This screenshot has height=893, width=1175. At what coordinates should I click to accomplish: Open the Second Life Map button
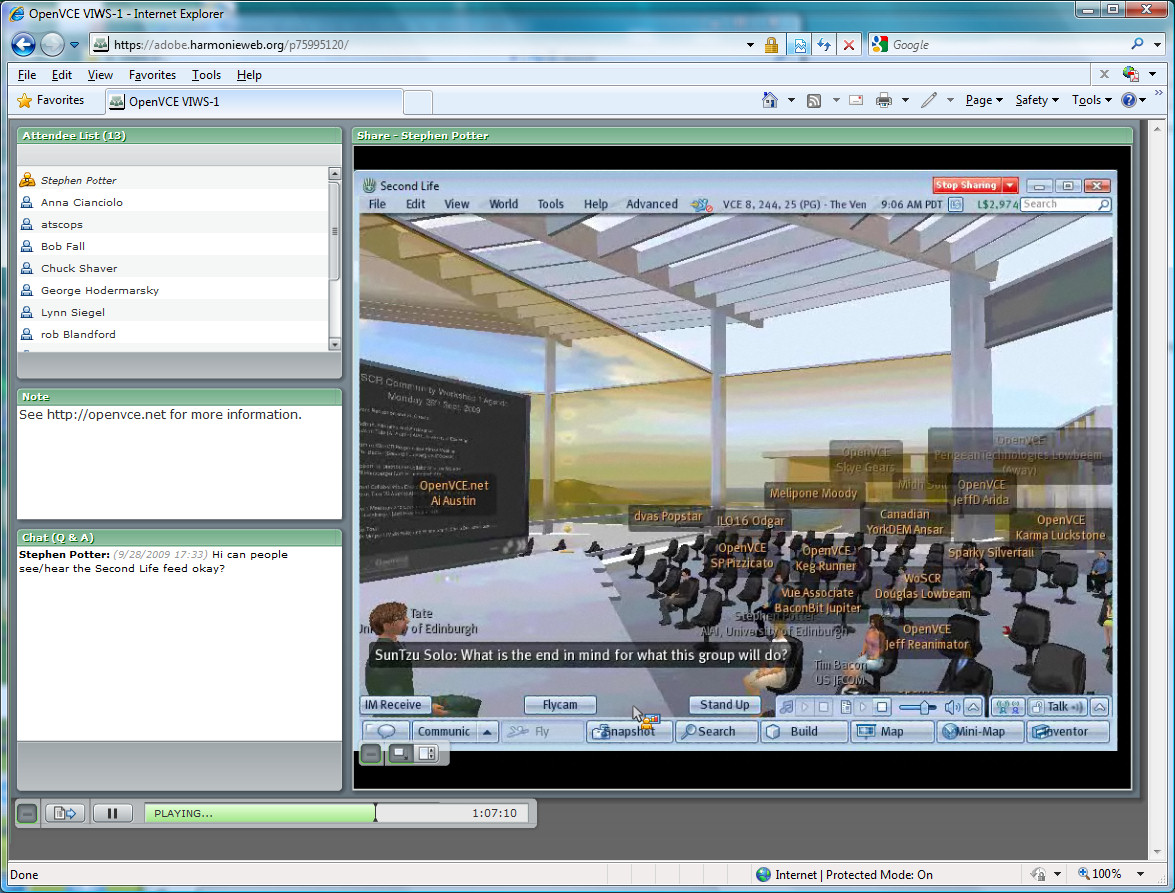(x=892, y=731)
